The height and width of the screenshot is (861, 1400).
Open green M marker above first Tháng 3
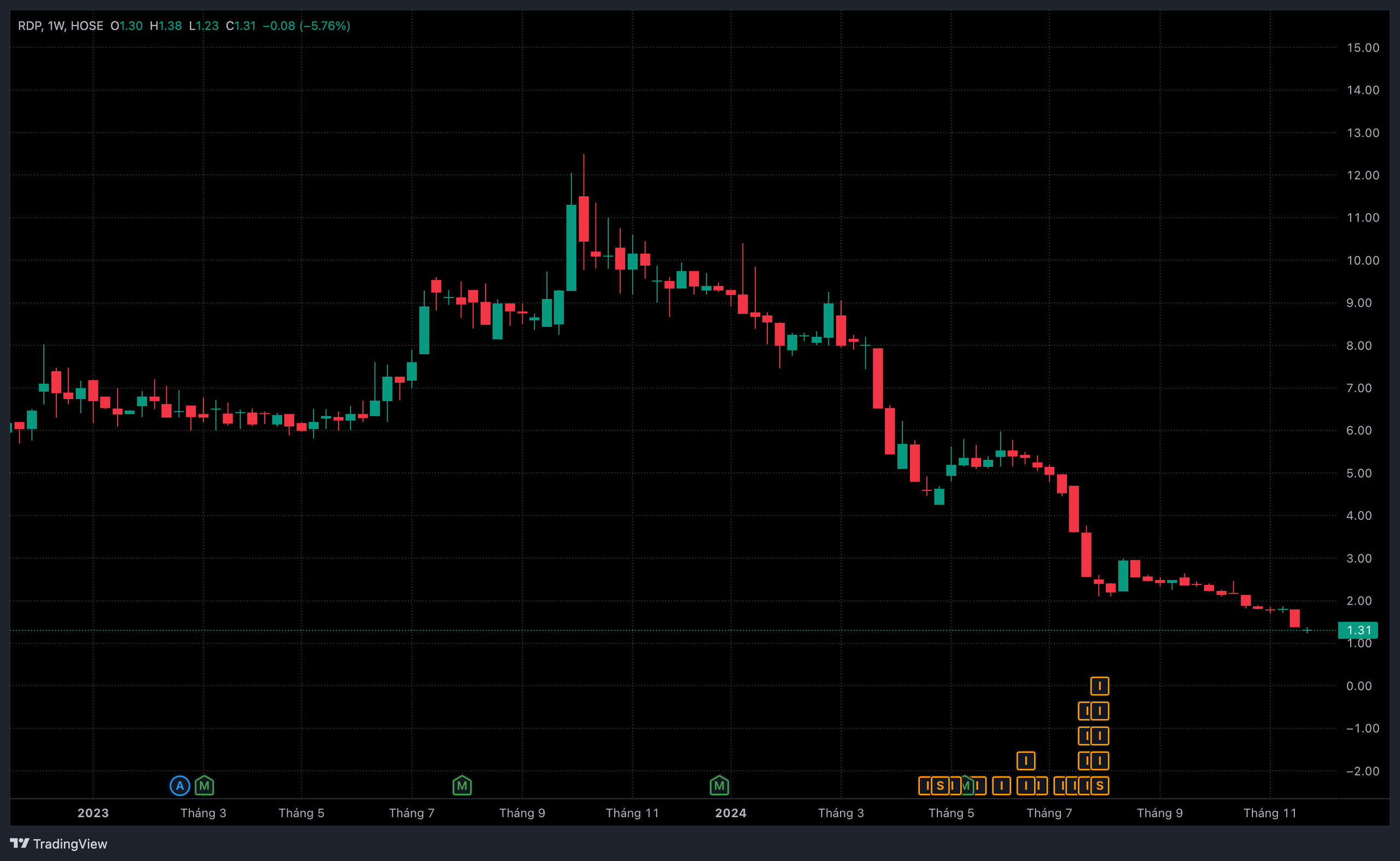click(205, 786)
